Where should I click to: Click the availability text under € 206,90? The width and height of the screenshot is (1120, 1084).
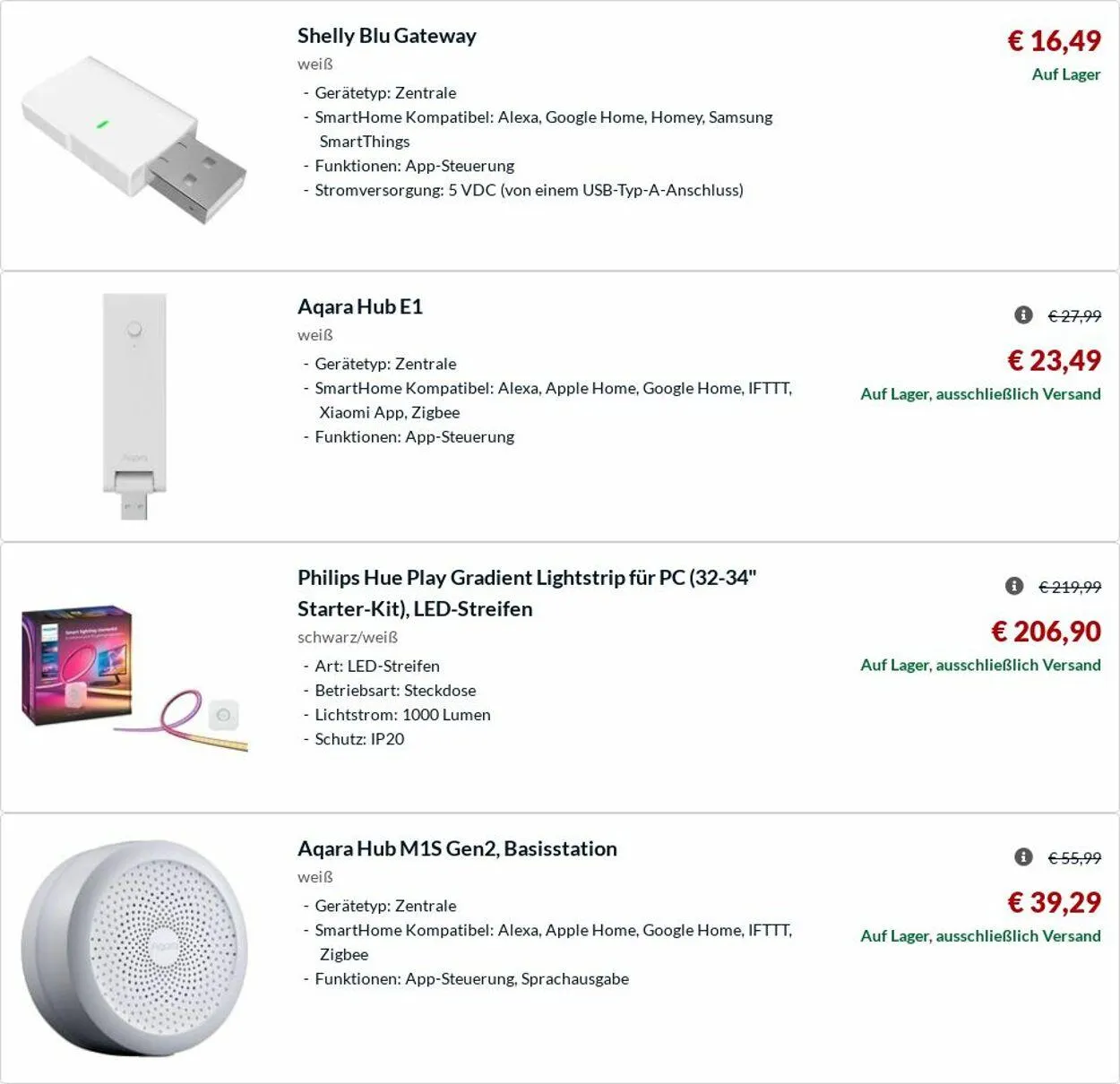(980, 665)
